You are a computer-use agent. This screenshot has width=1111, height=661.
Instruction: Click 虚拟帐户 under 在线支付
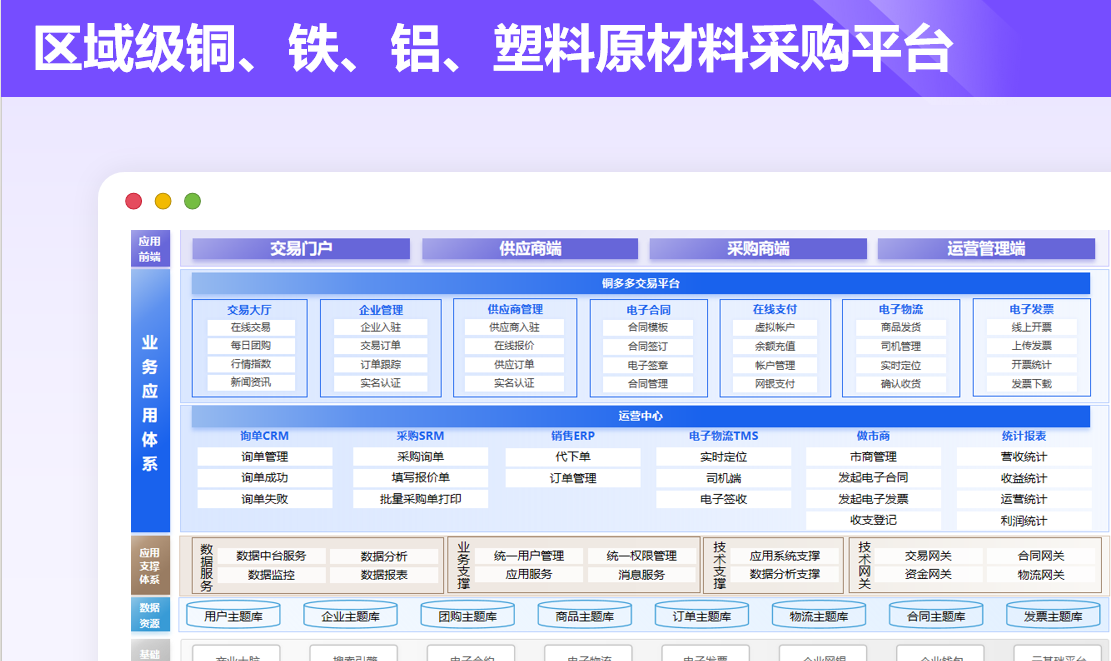(x=774, y=327)
